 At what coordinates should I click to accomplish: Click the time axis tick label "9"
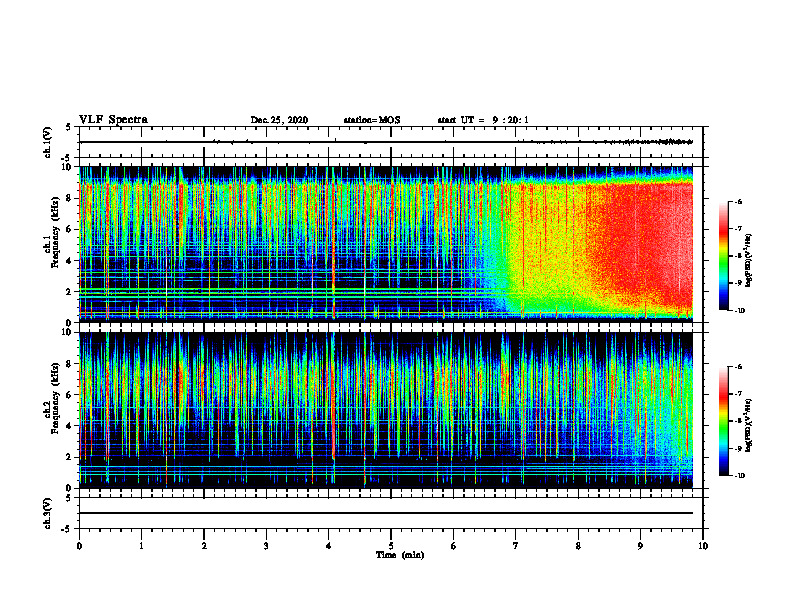[x=640, y=546]
